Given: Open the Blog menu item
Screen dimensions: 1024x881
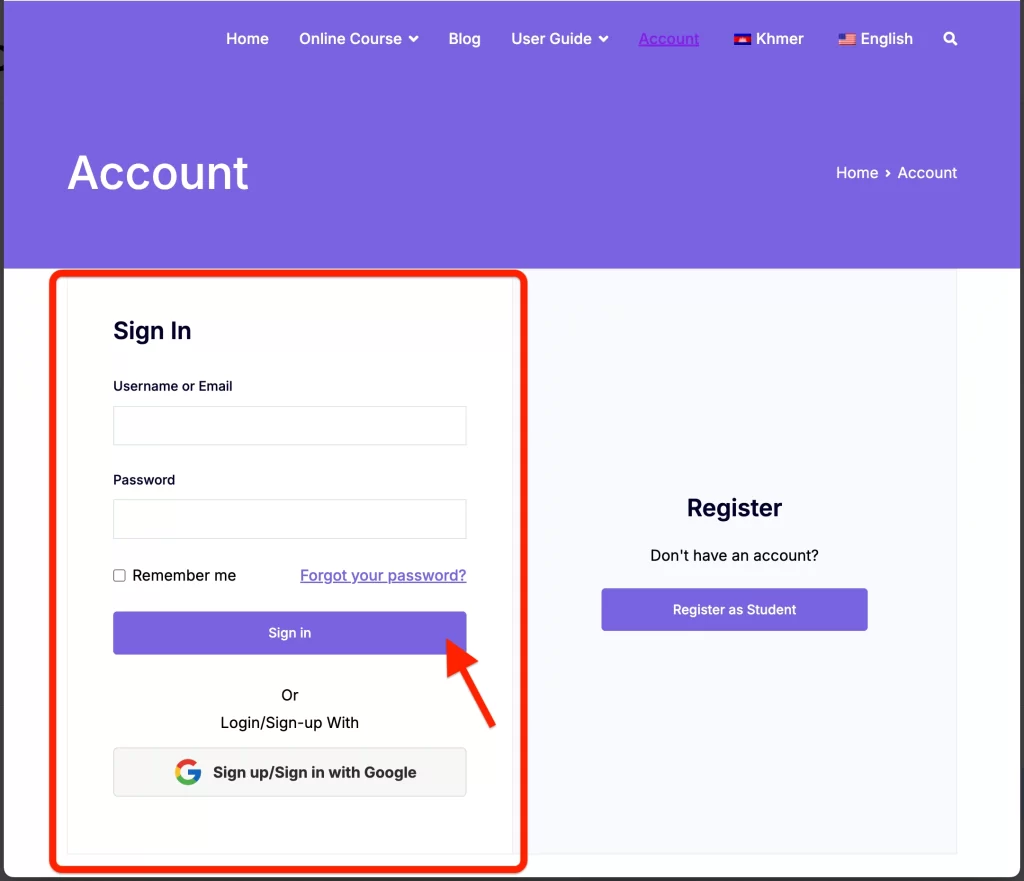Looking at the screenshot, I should (464, 39).
